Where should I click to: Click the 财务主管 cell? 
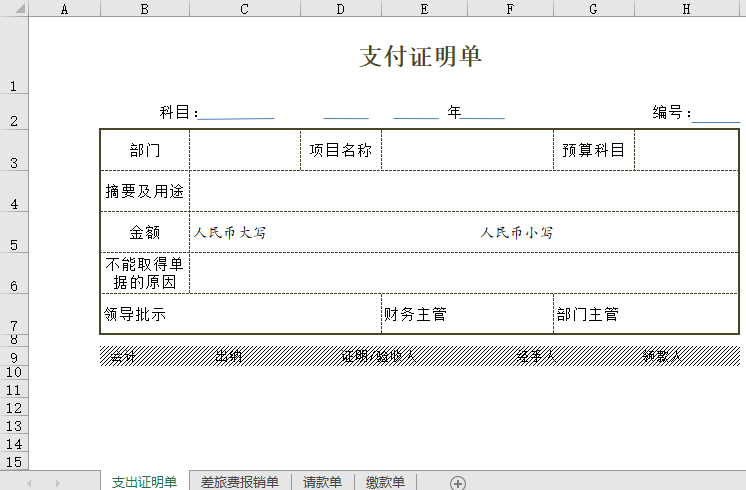click(467, 314)
